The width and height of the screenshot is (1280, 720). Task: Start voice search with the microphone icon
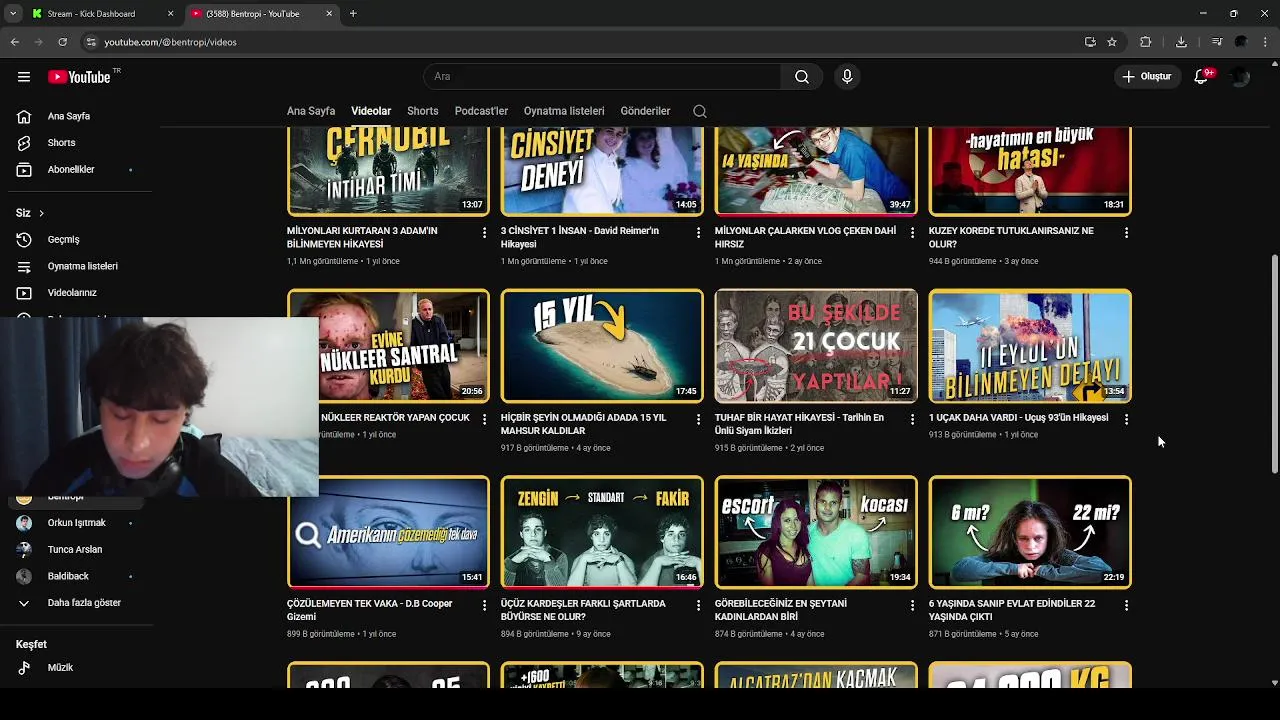[x=847, y=77]
